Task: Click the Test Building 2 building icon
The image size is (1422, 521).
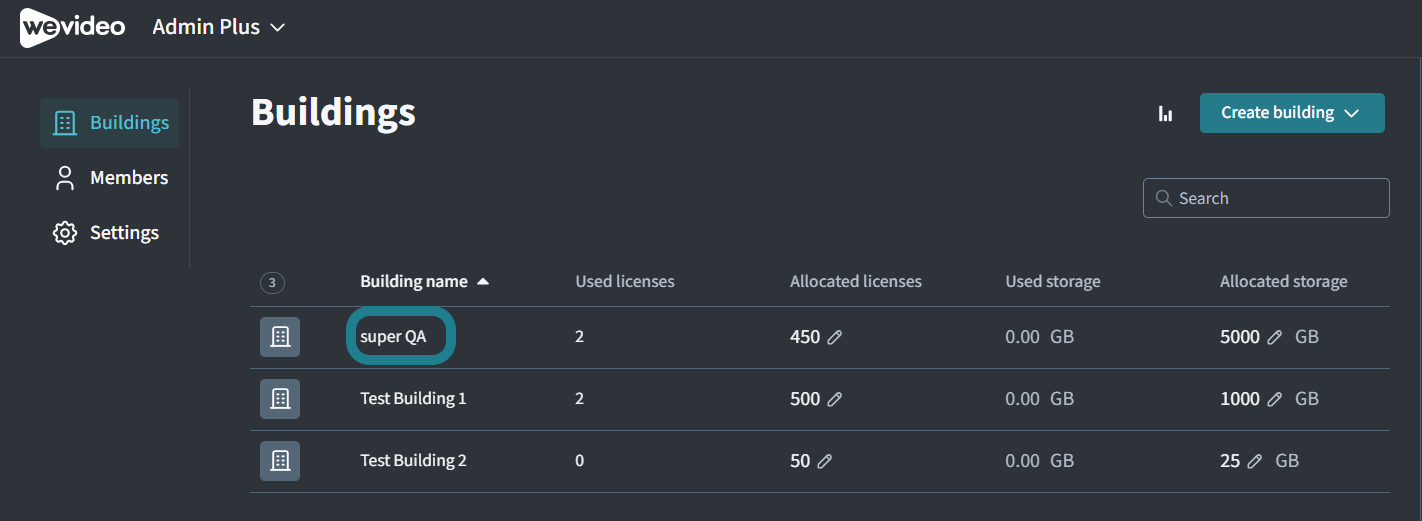Action: point(280,461)
